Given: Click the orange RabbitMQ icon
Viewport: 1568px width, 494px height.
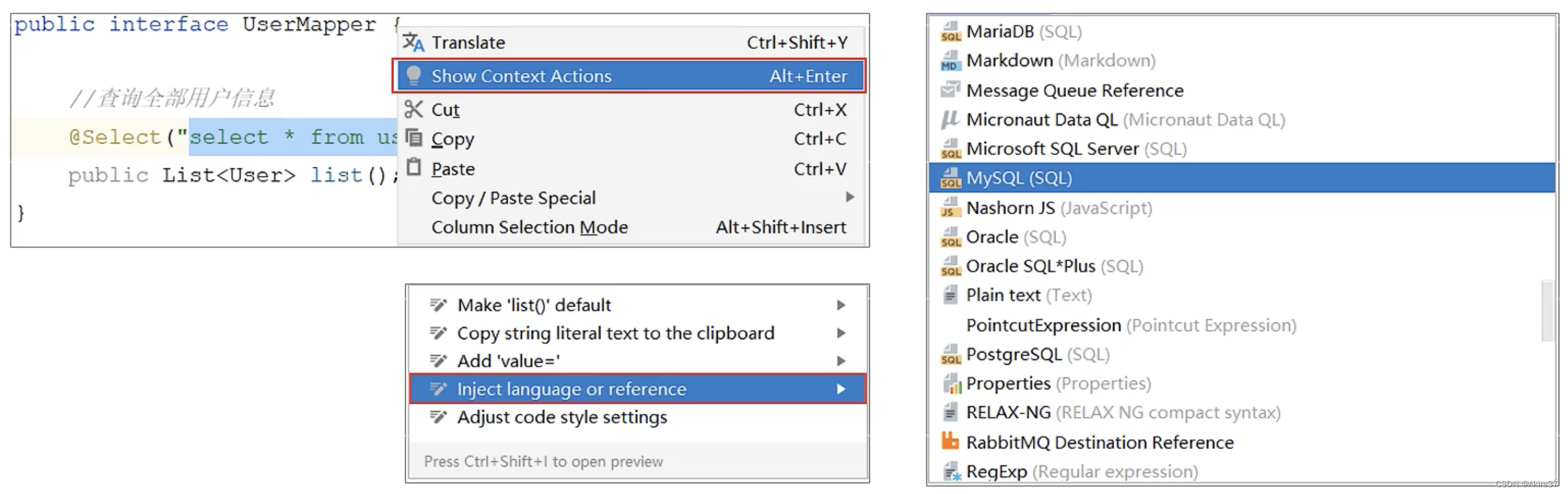Looking at the screenshot, I should (x=951, y=442).
